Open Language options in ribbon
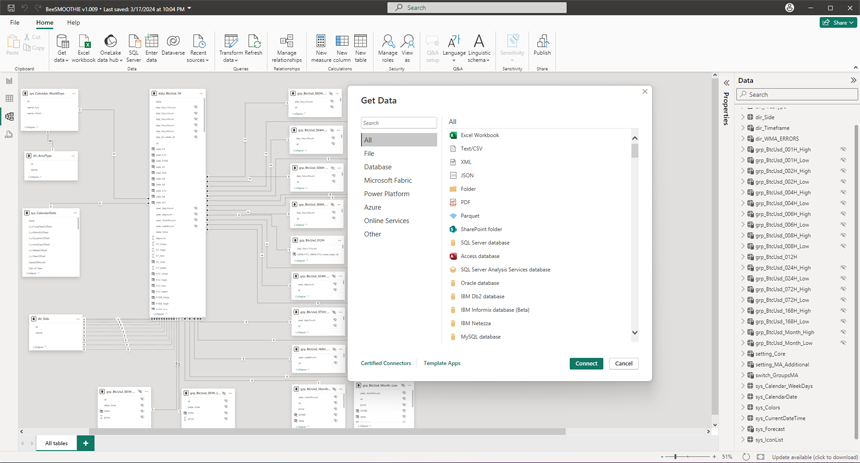Screen dimensions: 860x463 coord(454,48)
